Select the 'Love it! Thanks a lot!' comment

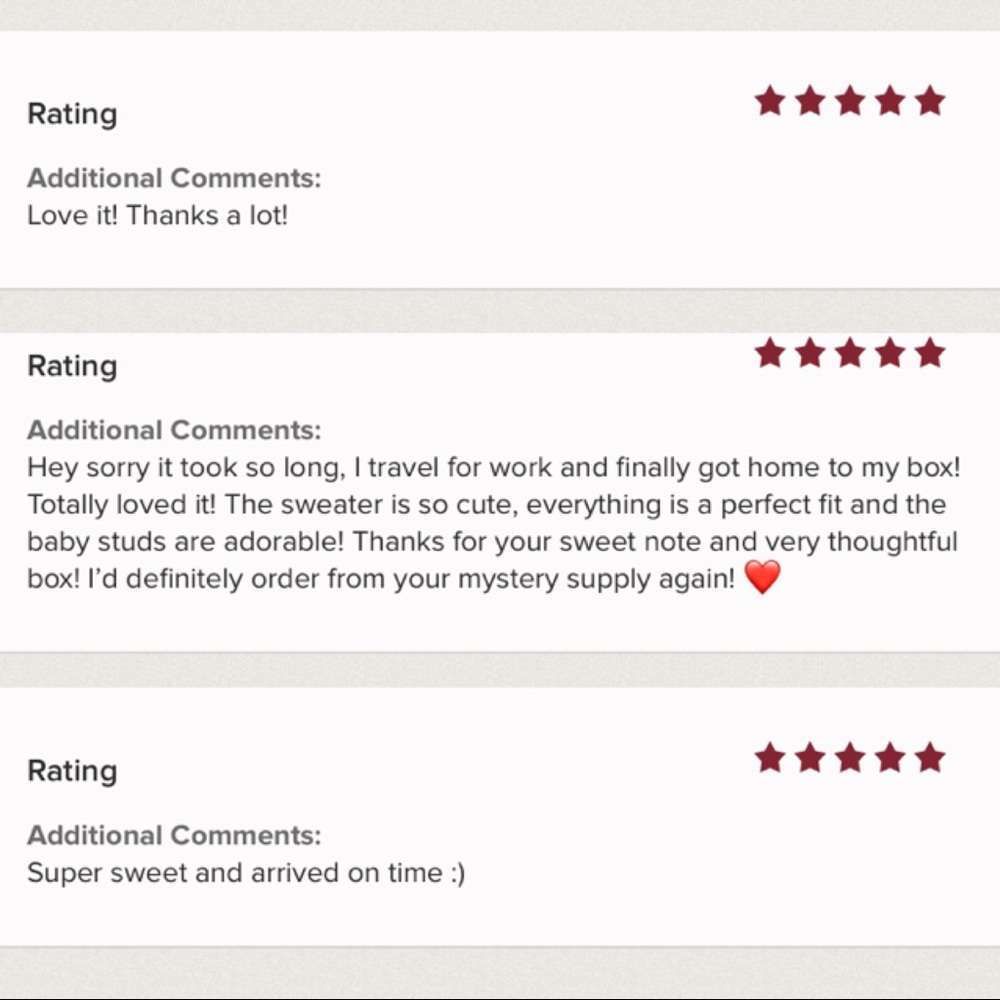[158, 216]
